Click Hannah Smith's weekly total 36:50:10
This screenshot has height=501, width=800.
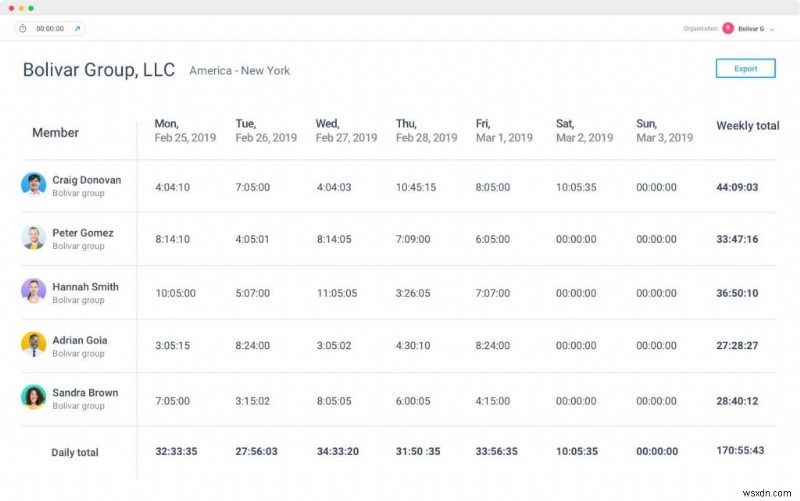[737, 293]
